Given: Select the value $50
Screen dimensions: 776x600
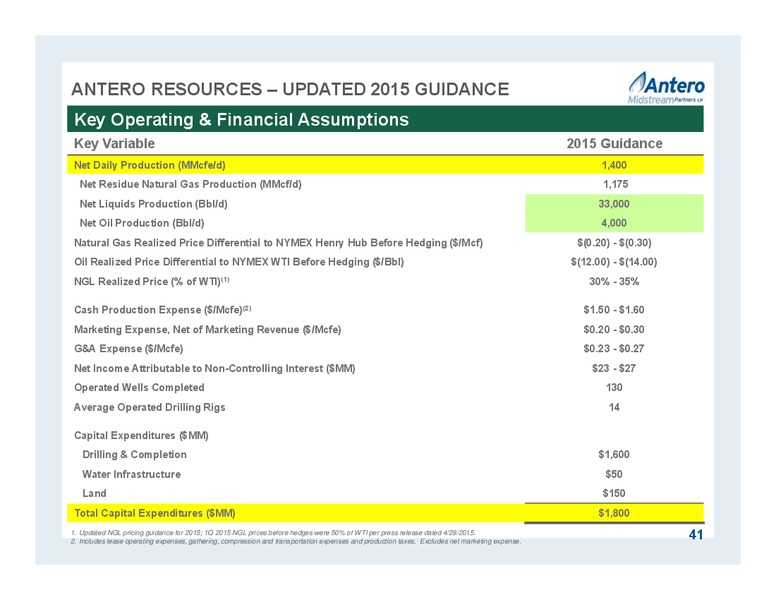Looking at the screenshot, I should tap(614, 474).
